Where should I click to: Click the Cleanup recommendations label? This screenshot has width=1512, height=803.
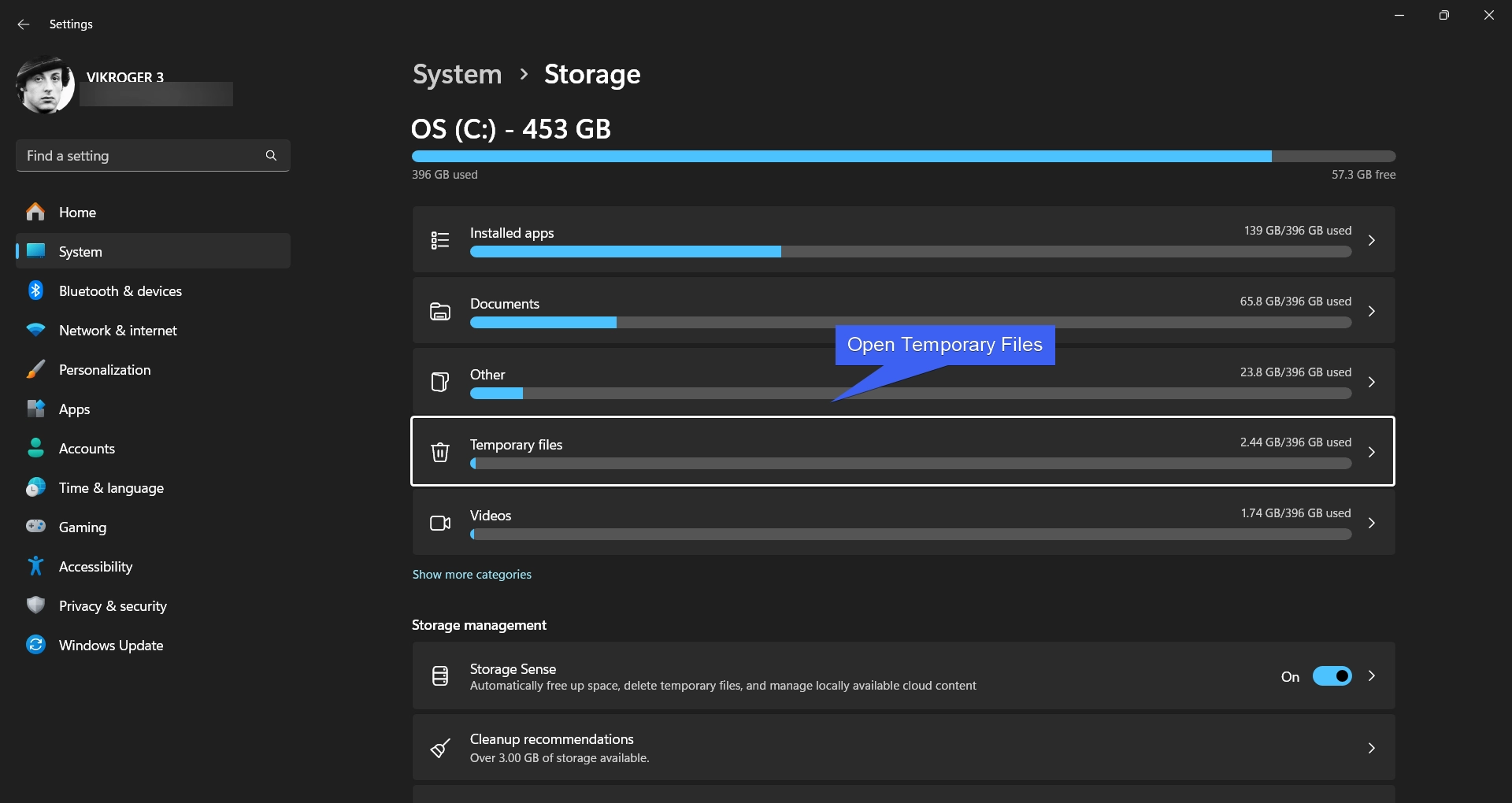pyautogui.click(x=551, y=739)
